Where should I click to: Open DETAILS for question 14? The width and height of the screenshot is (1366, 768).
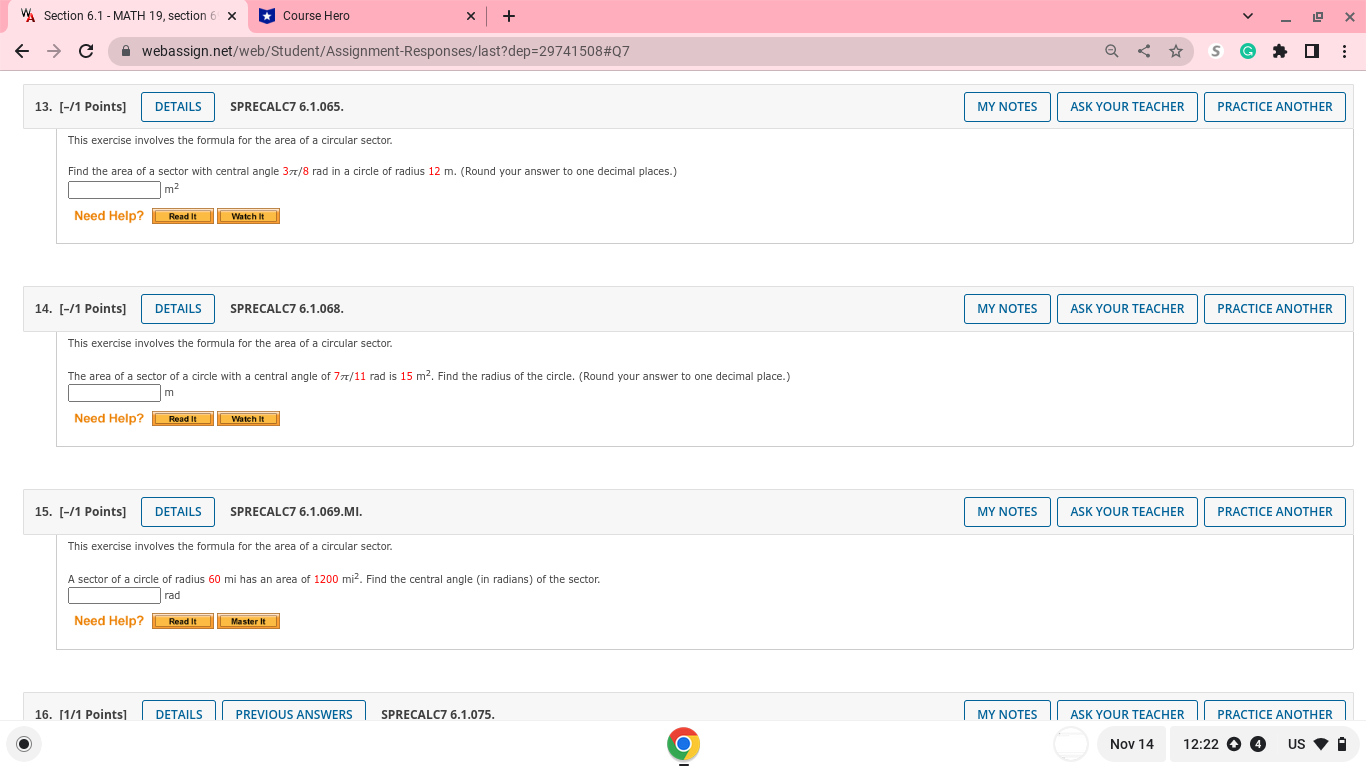[178, 309]
